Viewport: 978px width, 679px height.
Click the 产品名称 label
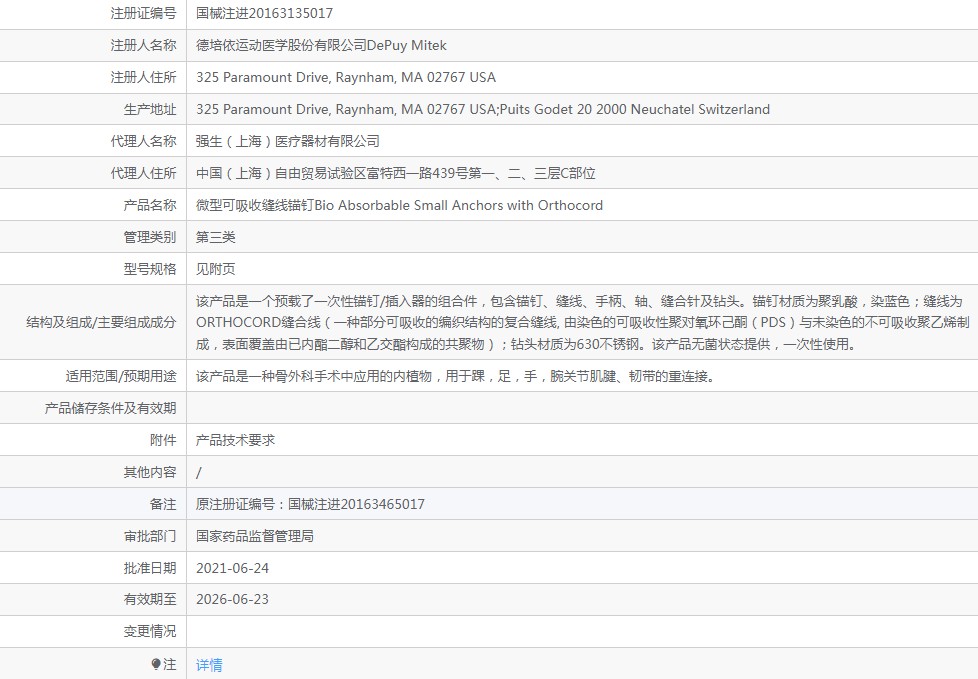tap(150, 205)
